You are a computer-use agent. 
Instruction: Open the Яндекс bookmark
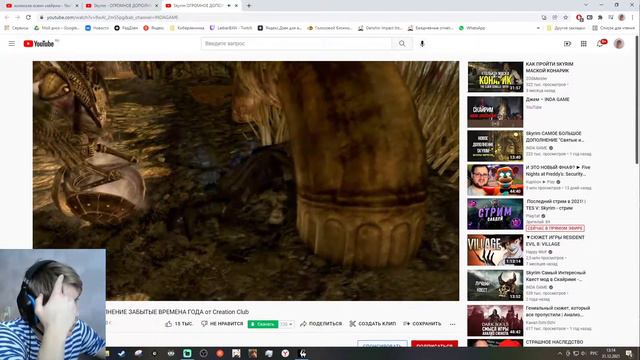[153, 28]
